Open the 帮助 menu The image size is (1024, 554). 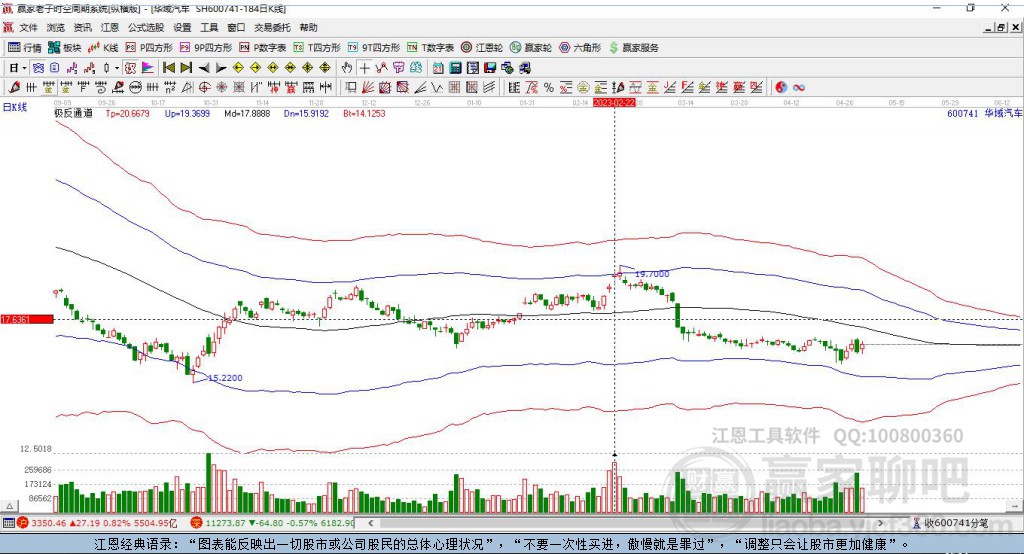tap(308, 27)
